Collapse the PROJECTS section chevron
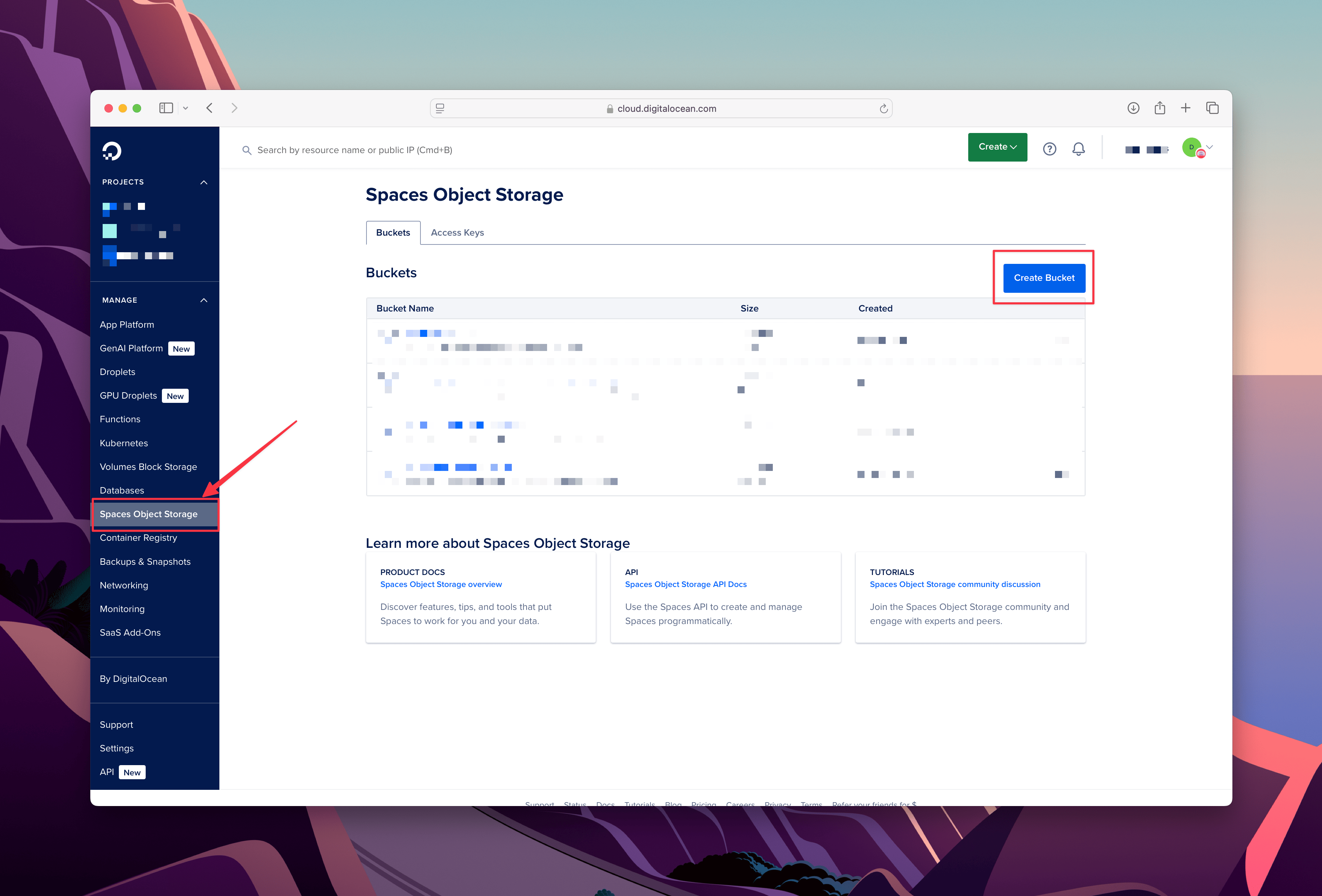The width and height of the screenshot is (1322, 896). [x=204, y=182]
